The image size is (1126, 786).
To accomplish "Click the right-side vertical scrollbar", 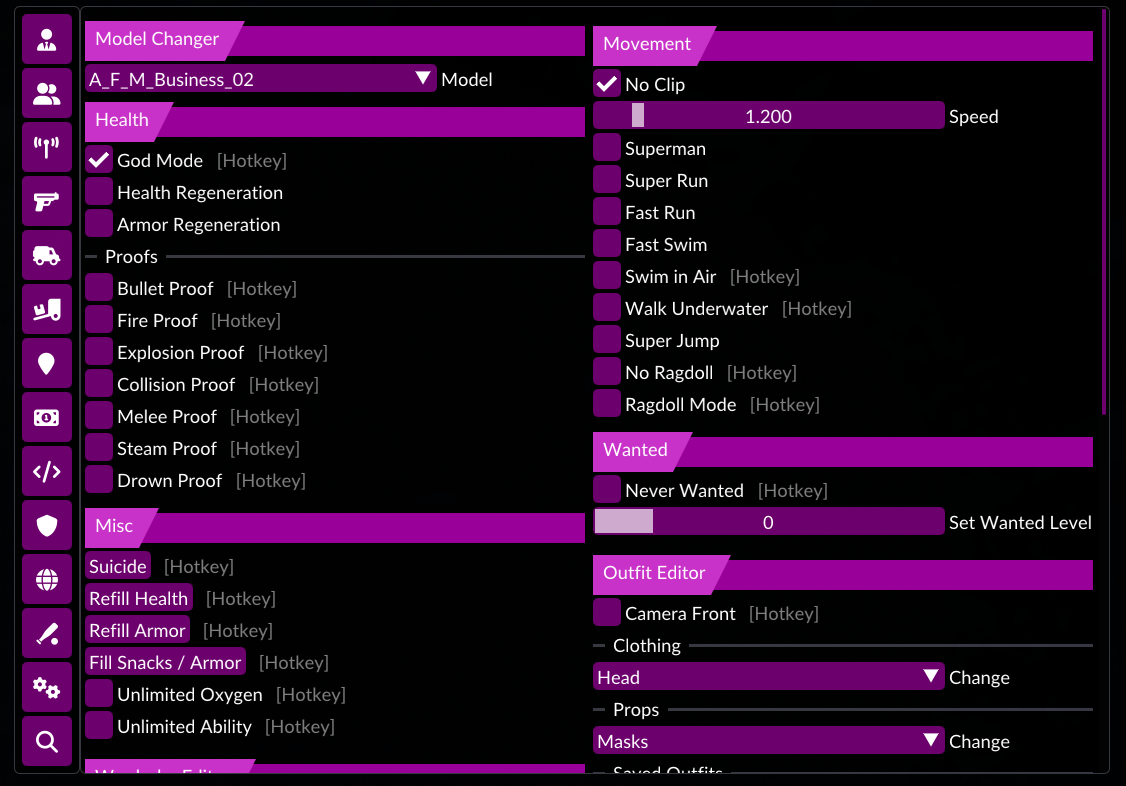I will (x=1104, y=211).
